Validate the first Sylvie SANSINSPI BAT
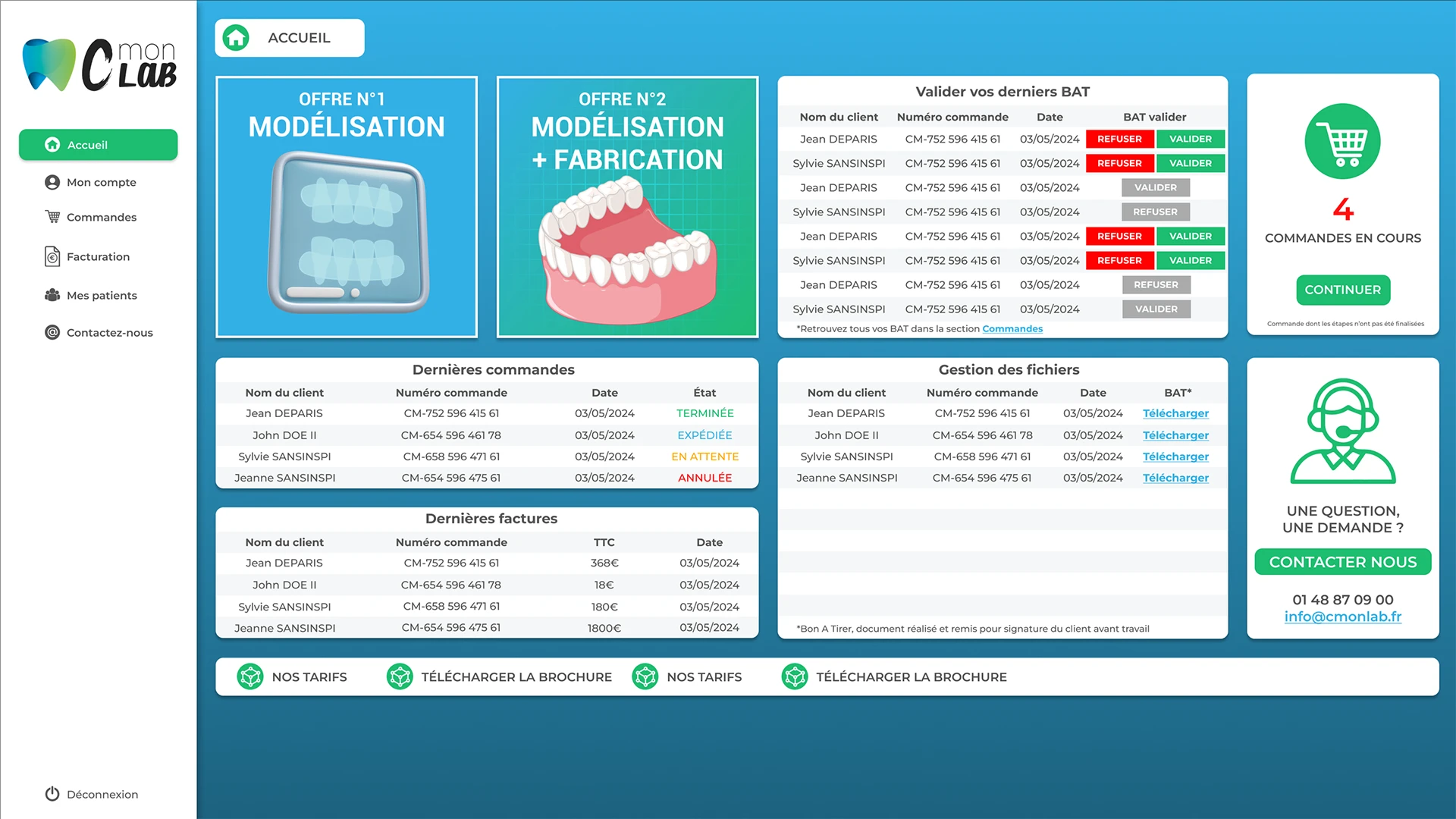 pos(1191,163)
